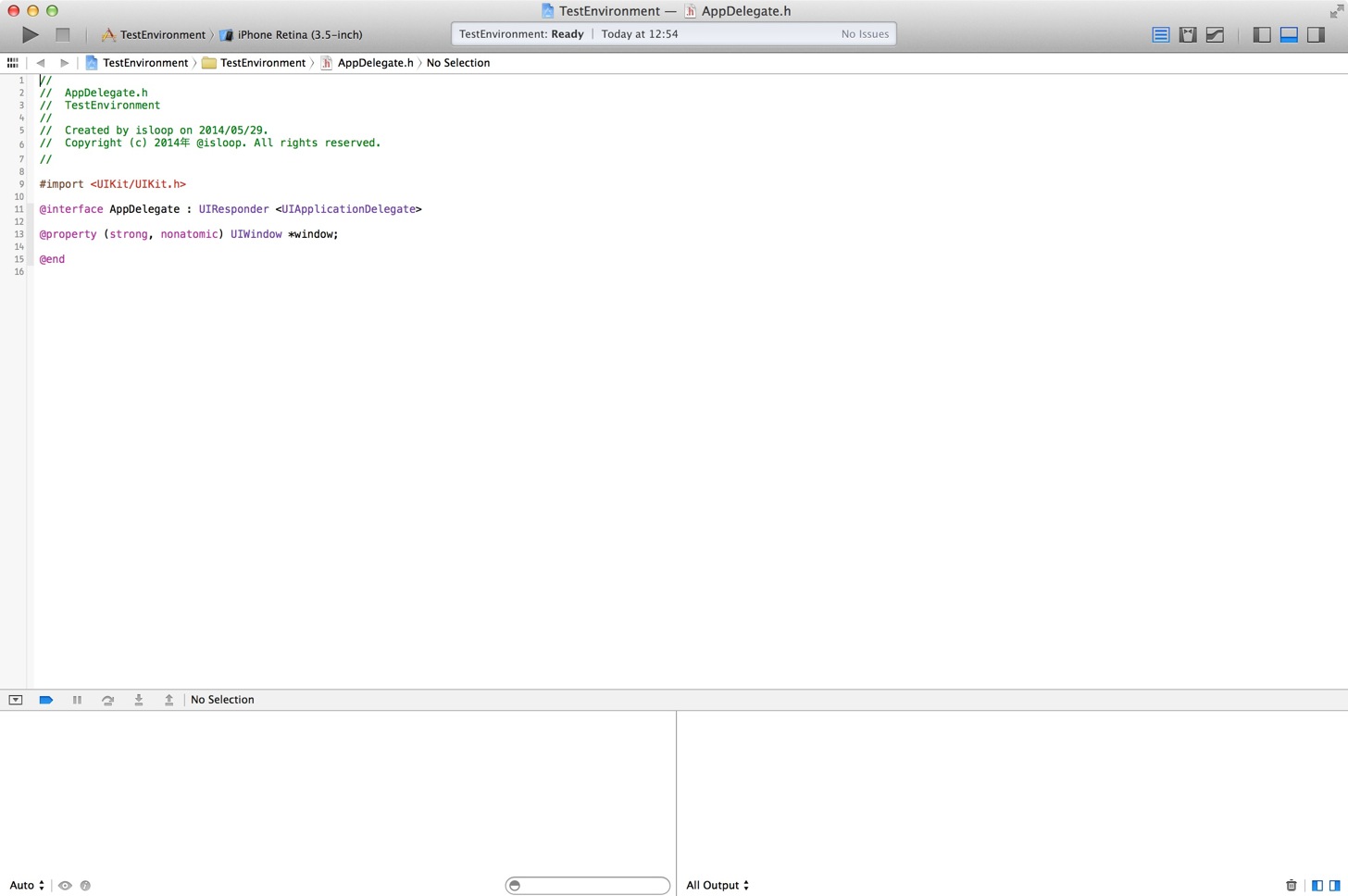
Task: Click TestEnvironment: Ready activity status
Action: [x=521, y=34]
